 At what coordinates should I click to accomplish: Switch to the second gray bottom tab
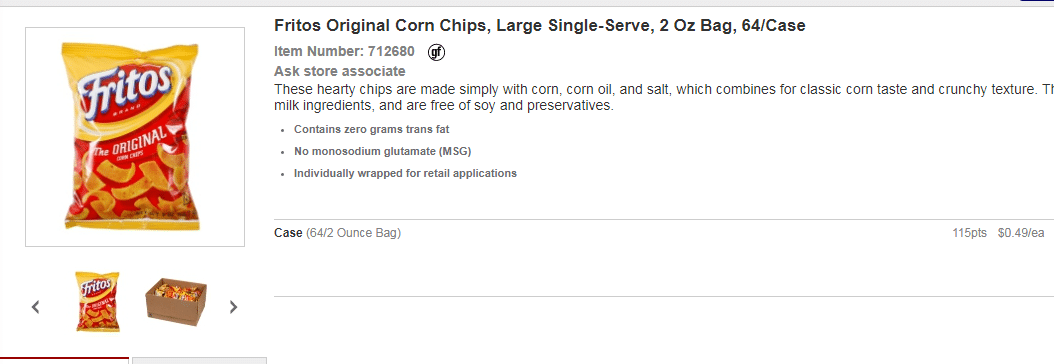point(200,361)
